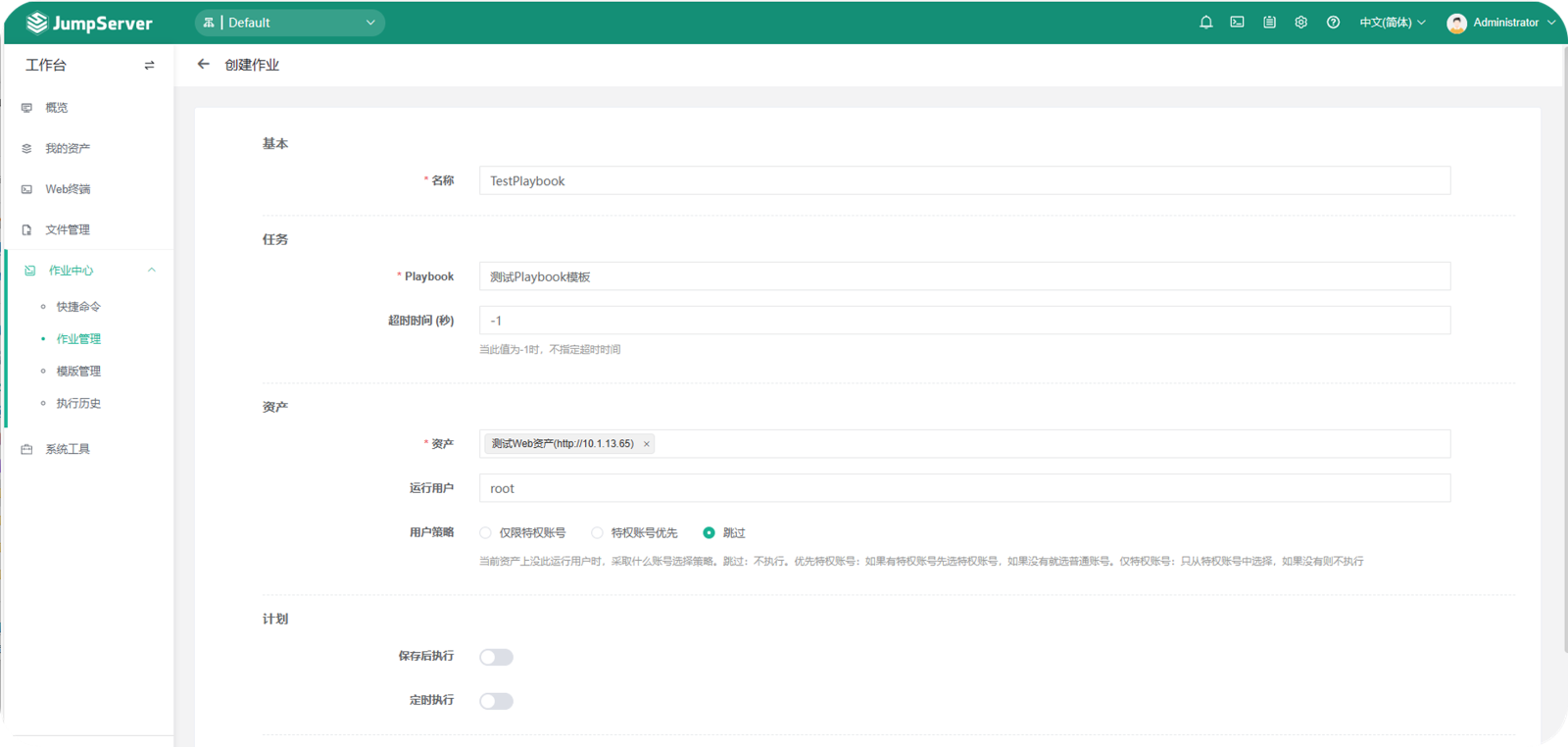The height and width of the screenshot is (747, 1568).
Task: Click the workbench switch view icon
Action: pos(149,65)
